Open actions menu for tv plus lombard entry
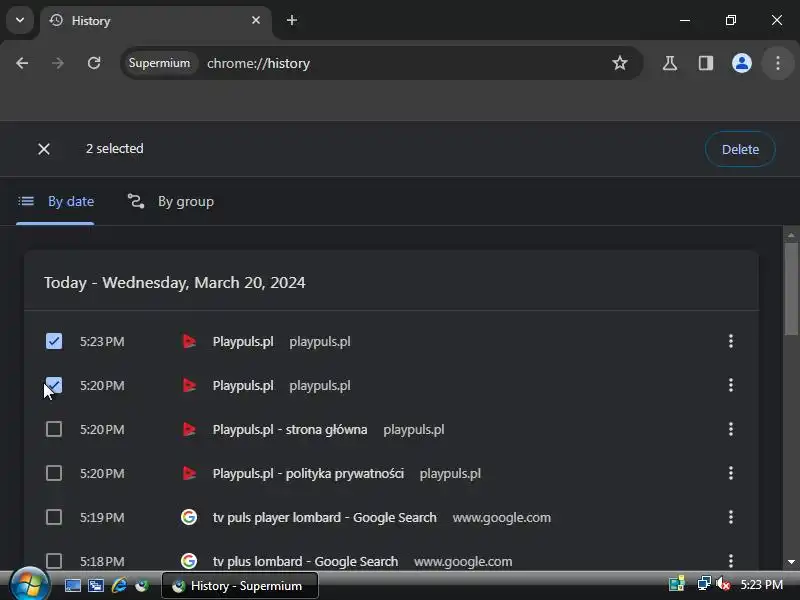The image size is (800, 600). 731,561
